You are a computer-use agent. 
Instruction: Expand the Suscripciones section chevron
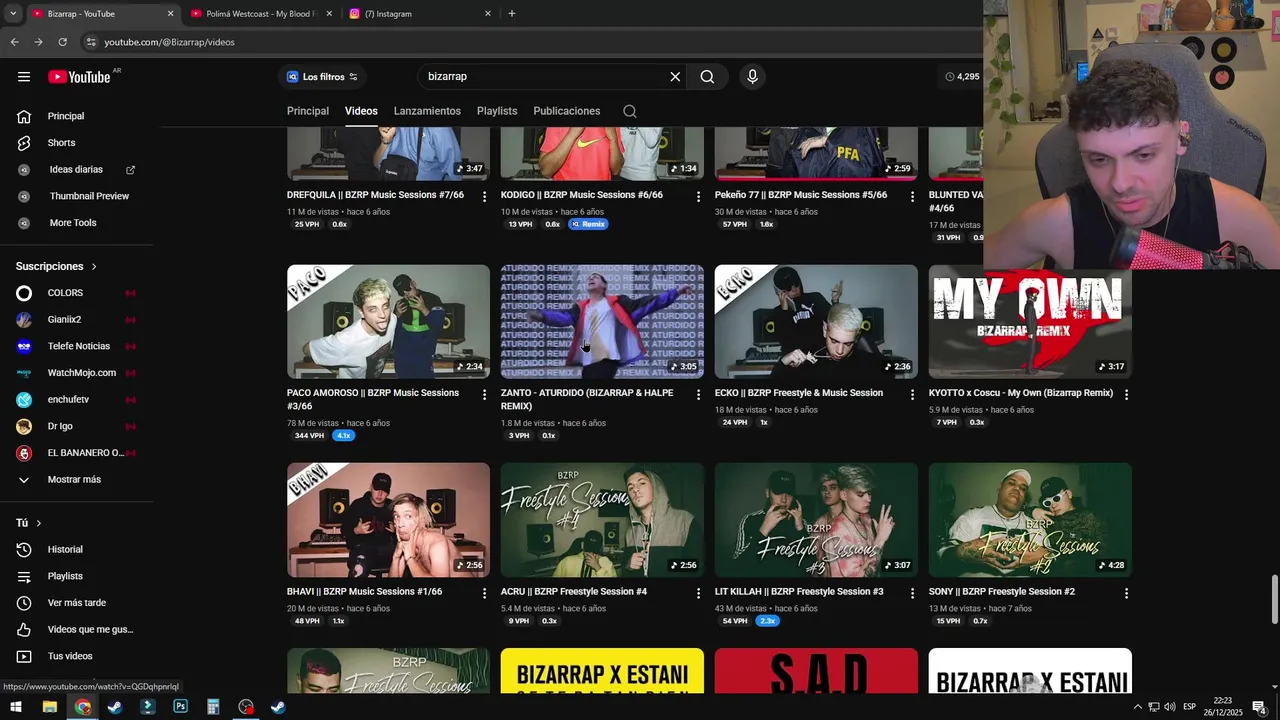coord(94,267)
